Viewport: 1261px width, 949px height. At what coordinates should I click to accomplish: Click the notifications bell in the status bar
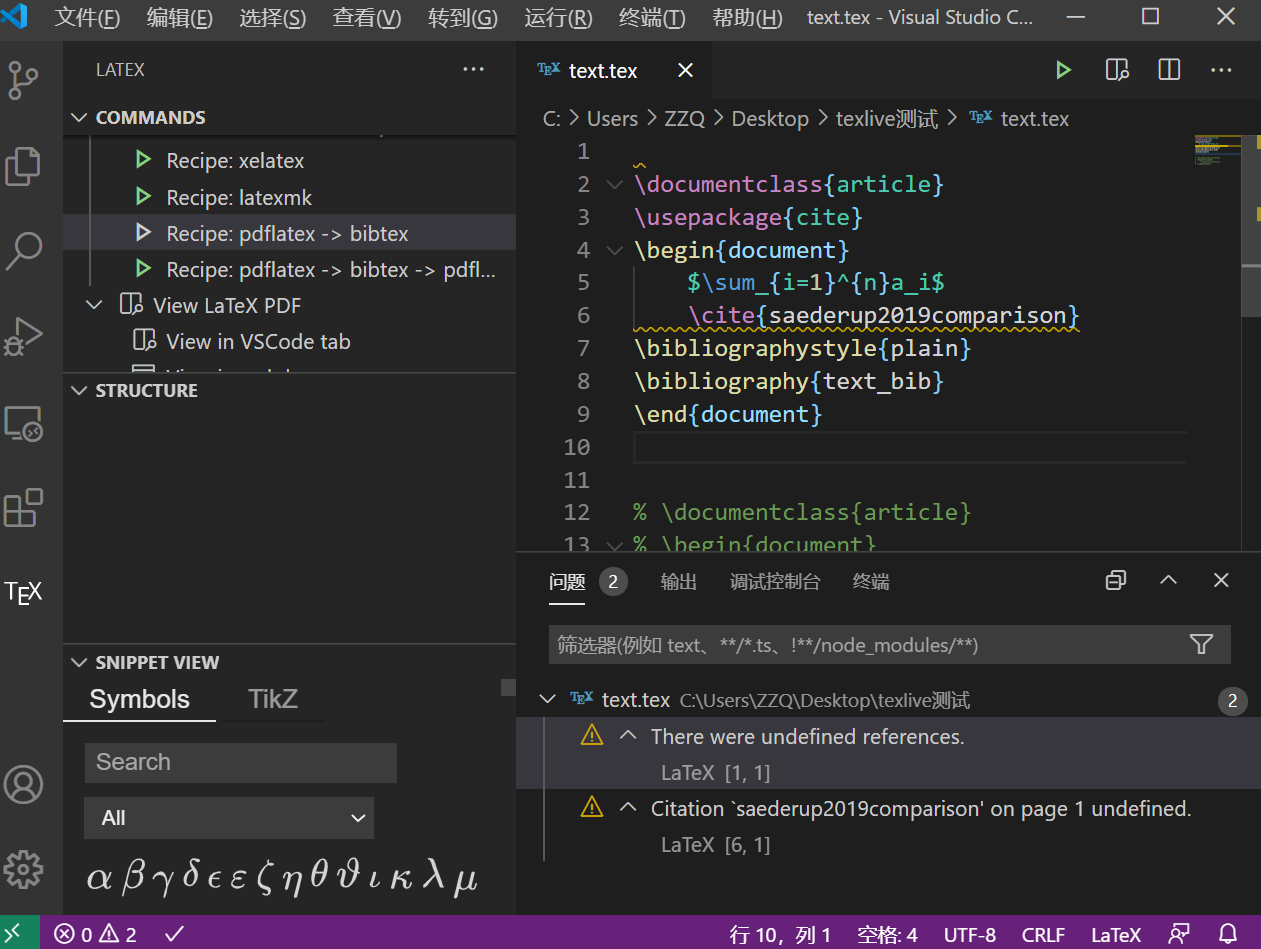tap(1227, 933)
